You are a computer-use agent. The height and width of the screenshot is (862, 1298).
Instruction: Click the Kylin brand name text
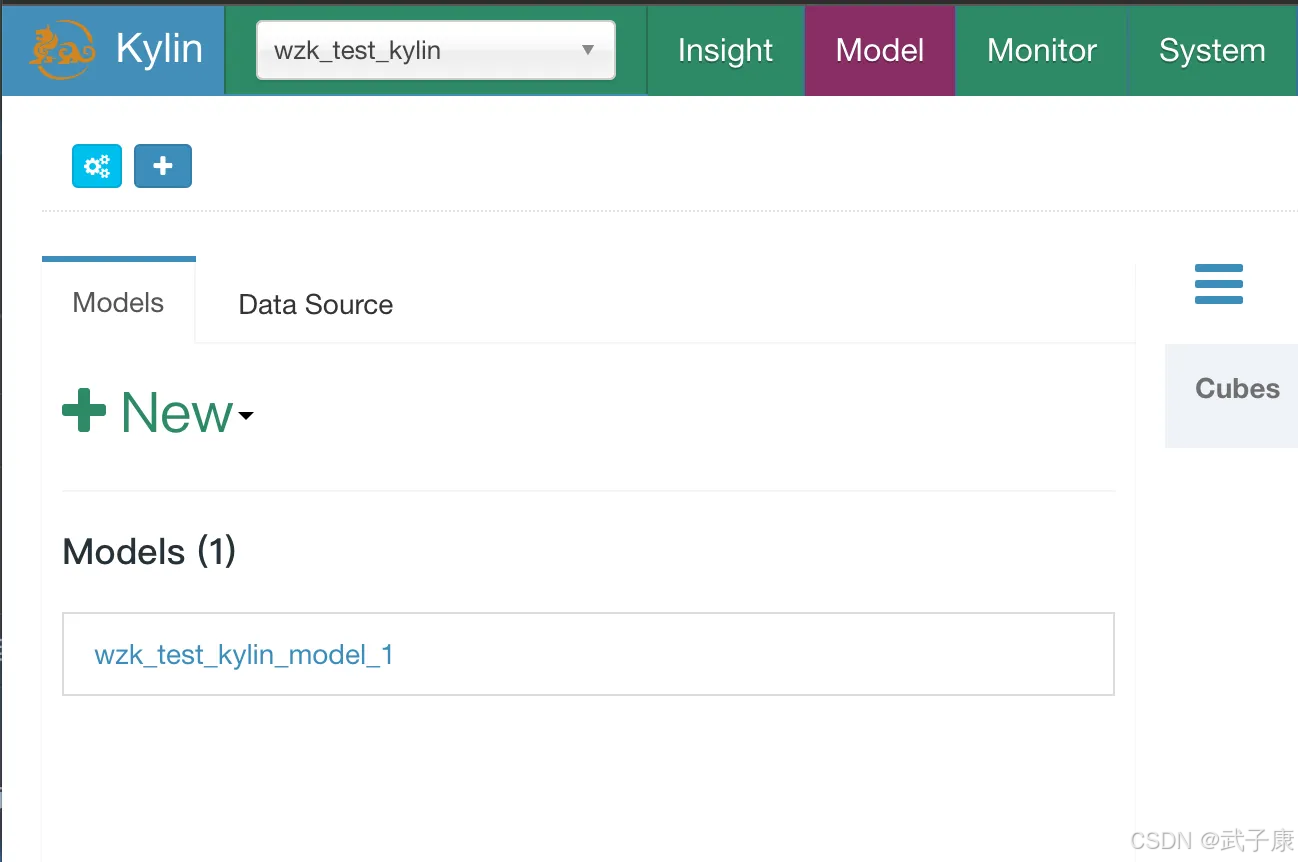[159, 49]
